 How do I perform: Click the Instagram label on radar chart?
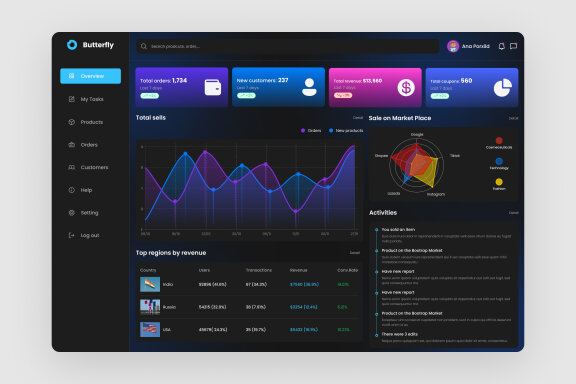(x=436, y=194)
